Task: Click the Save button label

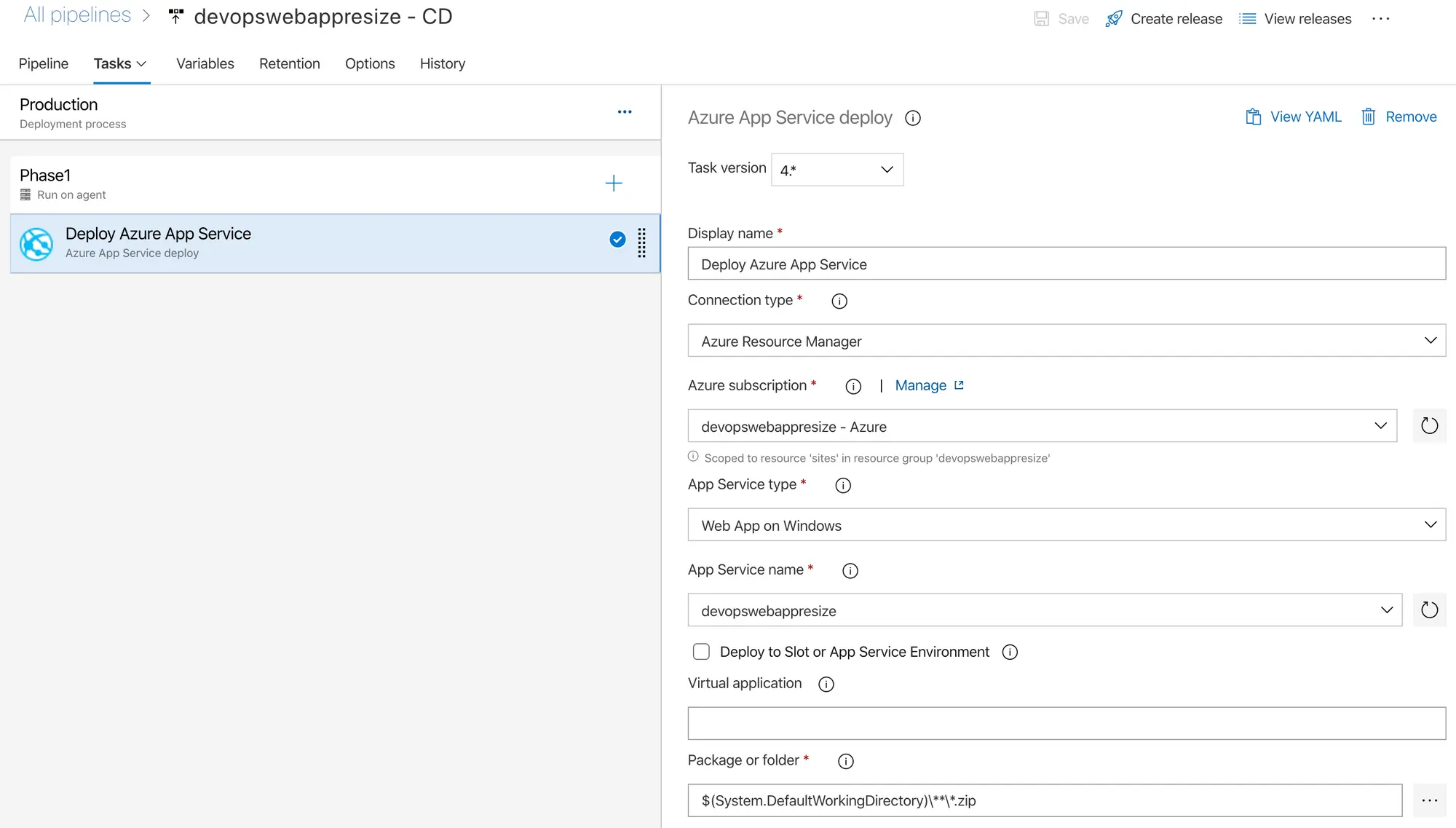Action: 1074,19
